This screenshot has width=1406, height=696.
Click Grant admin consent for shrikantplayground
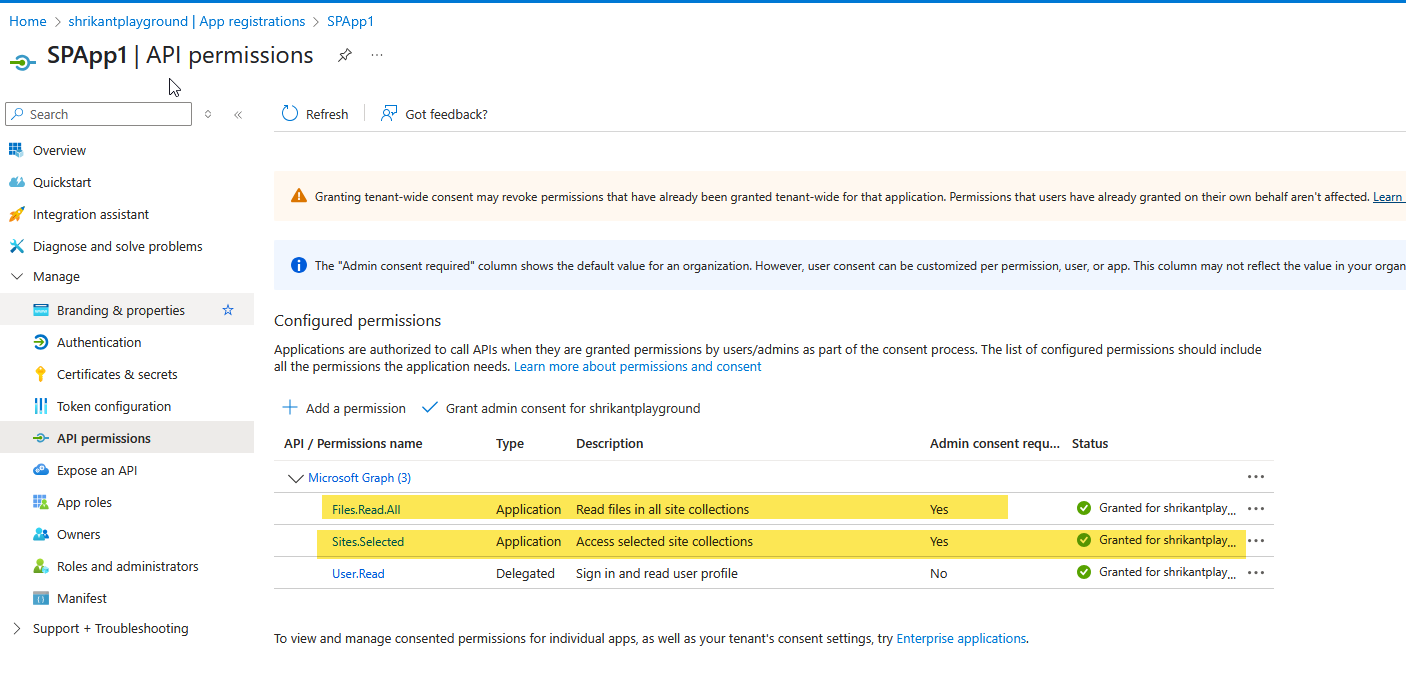(x=561, y=408)
